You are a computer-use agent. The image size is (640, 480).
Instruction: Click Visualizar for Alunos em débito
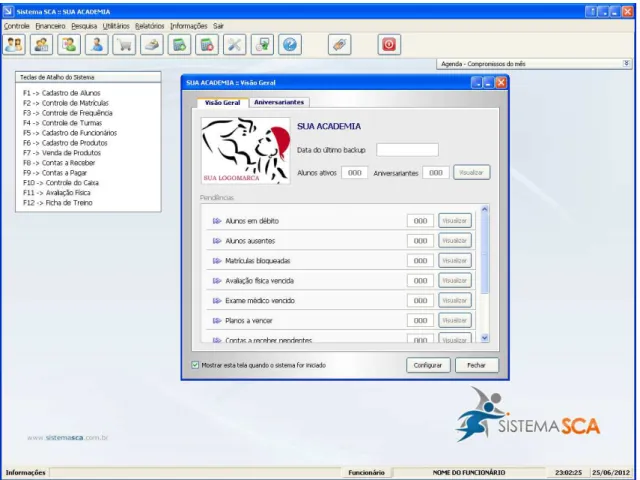click(455, 221)
